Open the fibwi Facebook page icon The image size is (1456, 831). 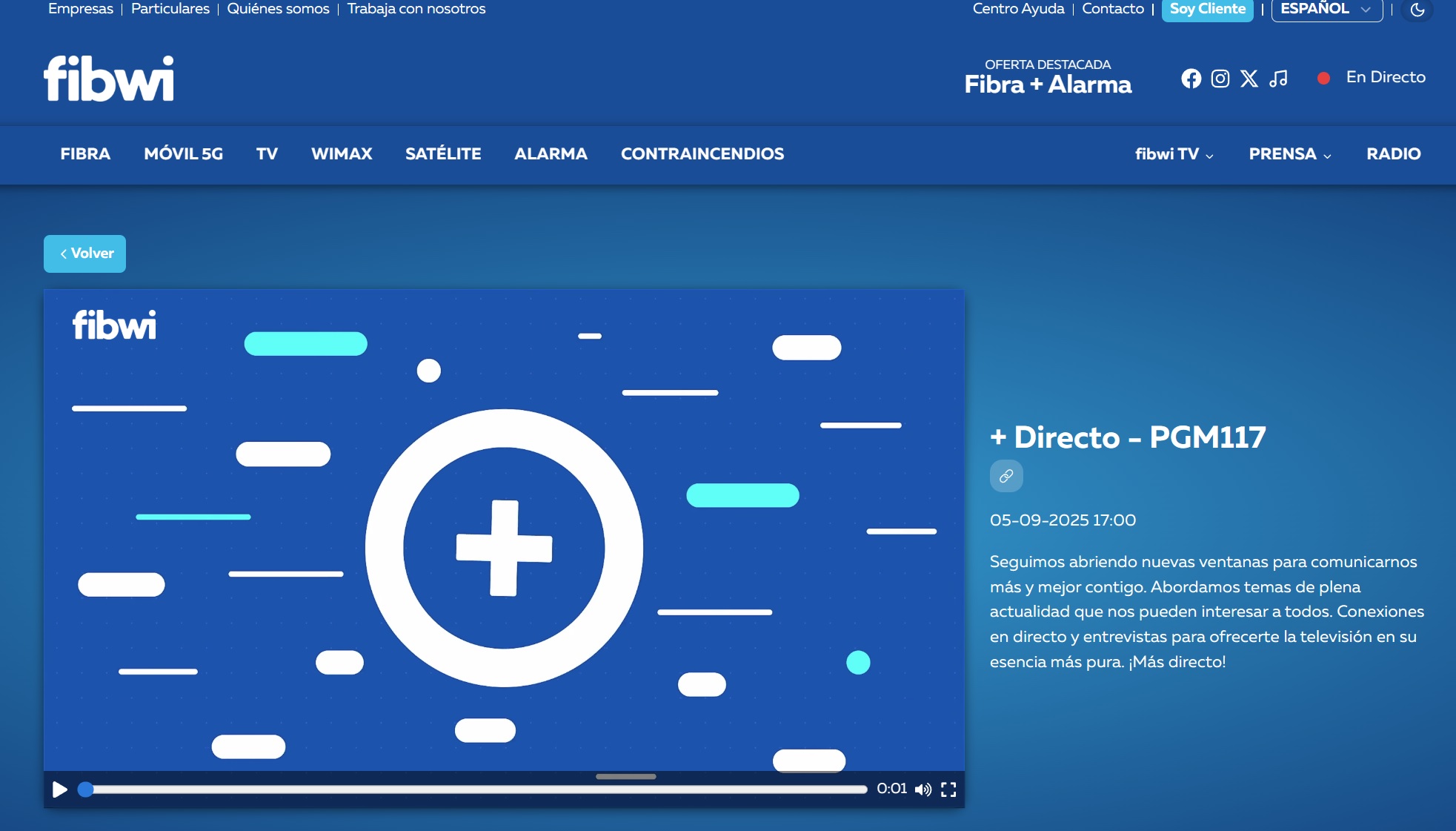1191,78
